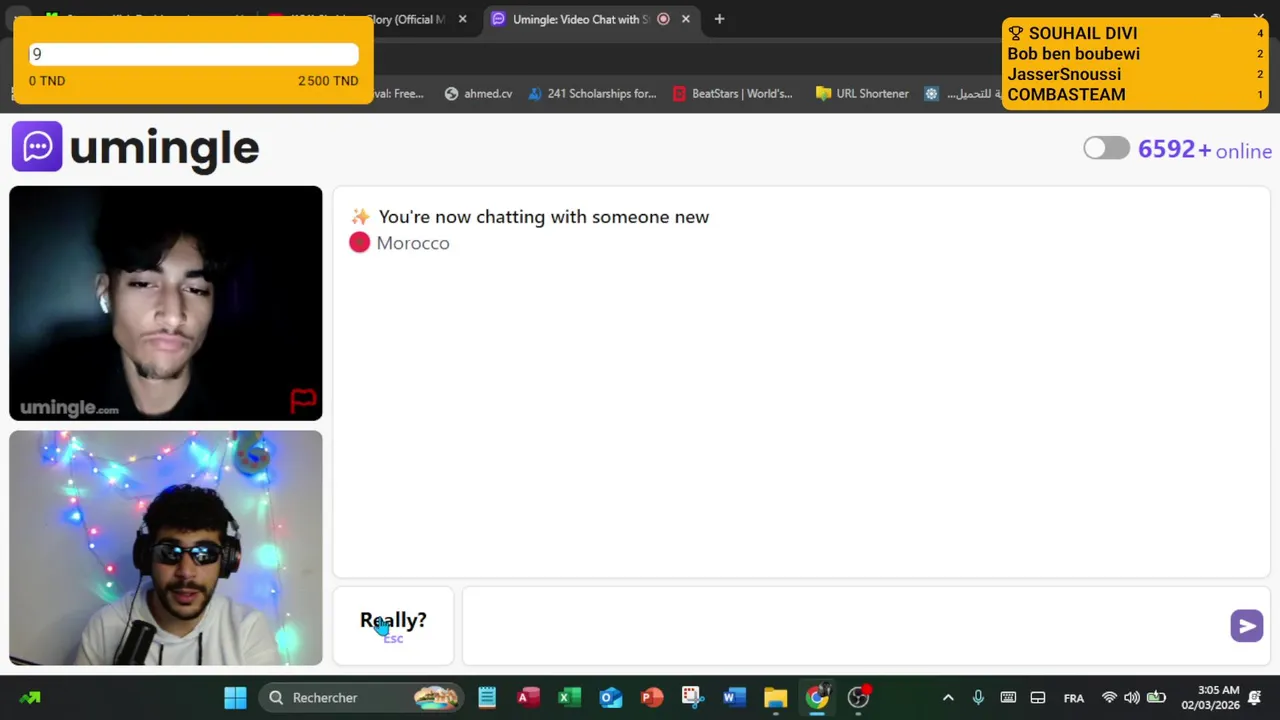The height and width of the screenshot is (720, 1280).
Task: Expand the hidden system tray icons chevron
Action: coord(948,698)
